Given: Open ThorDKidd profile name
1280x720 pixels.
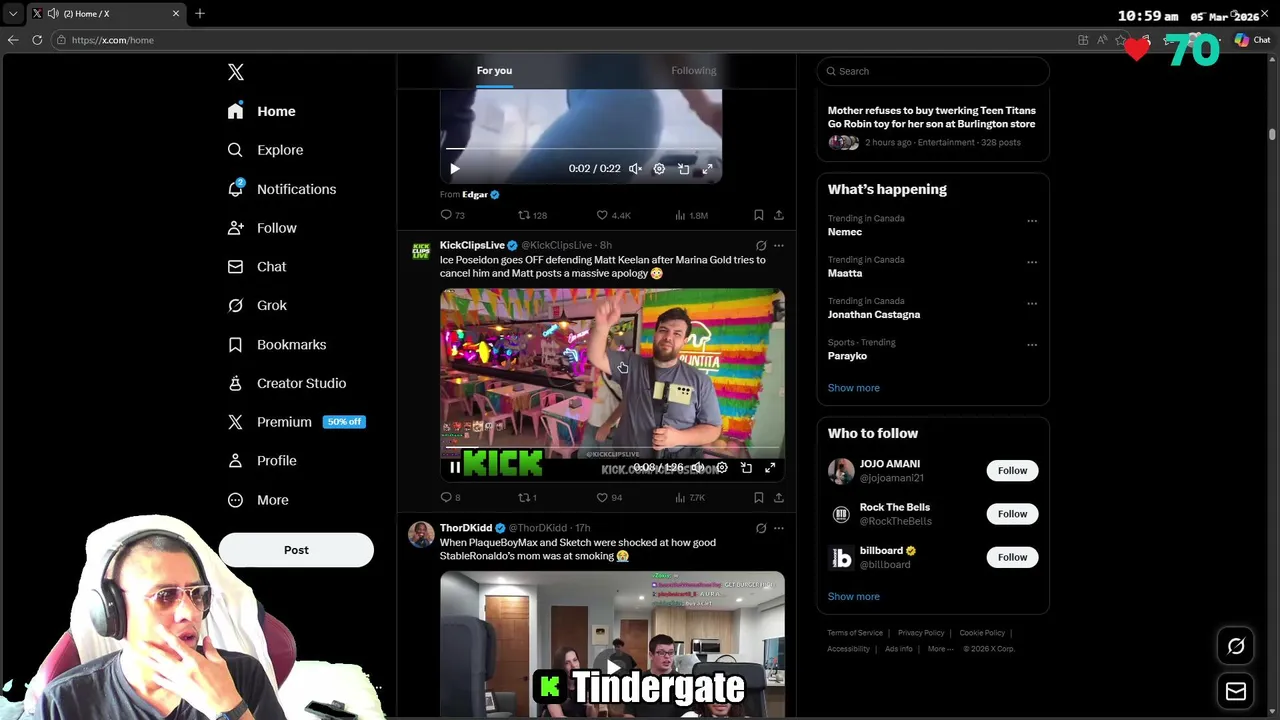Looking at the screenshot, I should (x=466, y=528).
